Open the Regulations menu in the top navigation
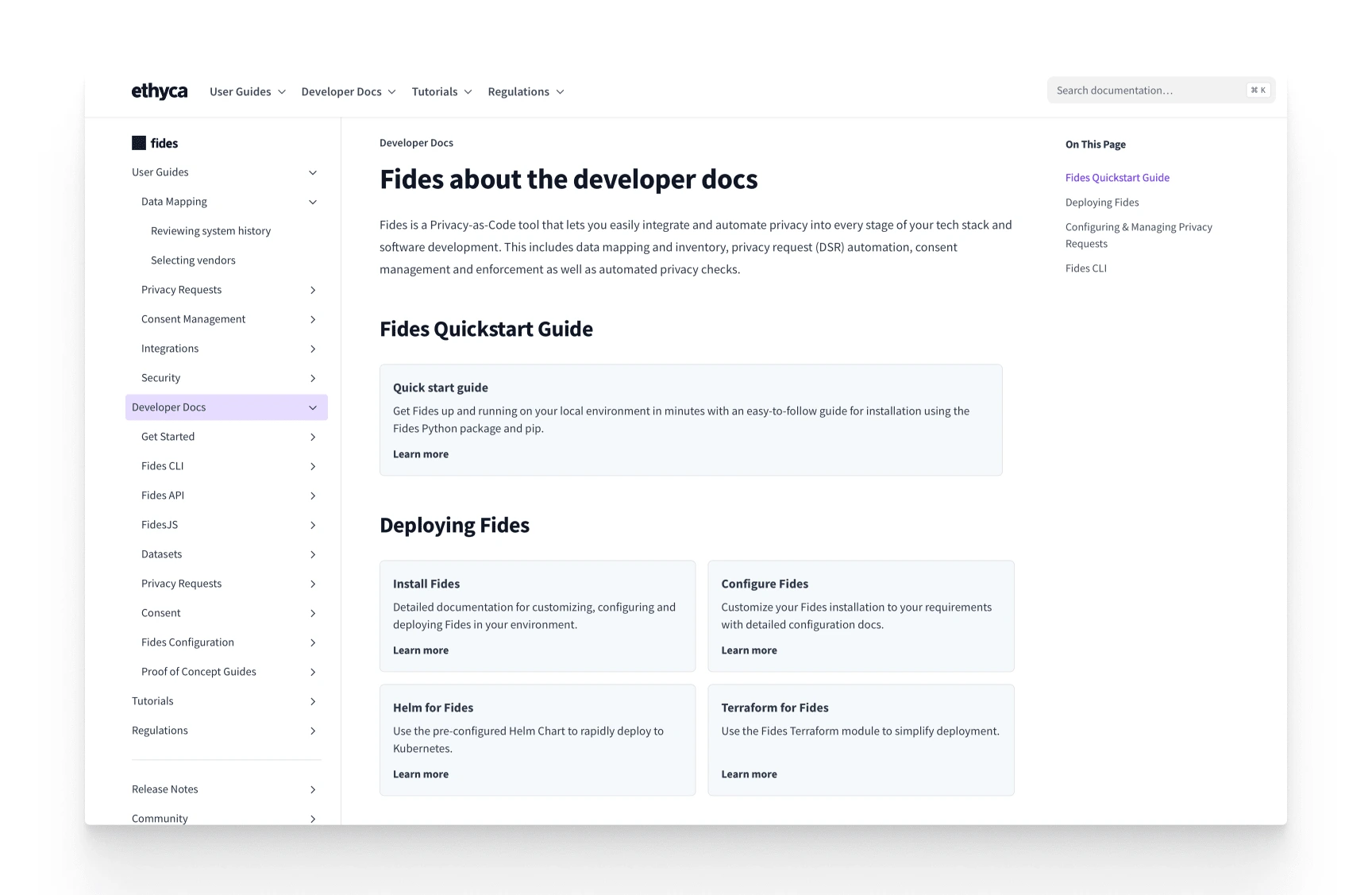Image resolution: width=1372 pixels, height=895 pixels. (x=526, y=92)
